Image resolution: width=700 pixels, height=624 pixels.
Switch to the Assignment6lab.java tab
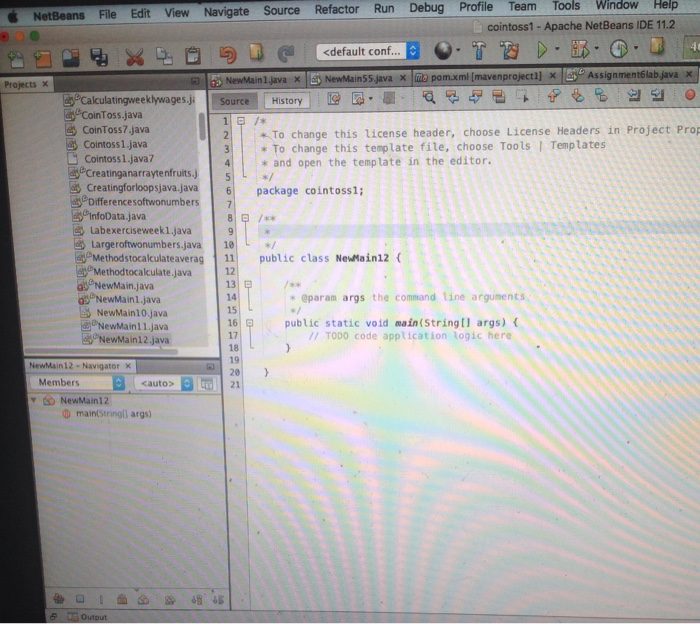click(631, 75)
